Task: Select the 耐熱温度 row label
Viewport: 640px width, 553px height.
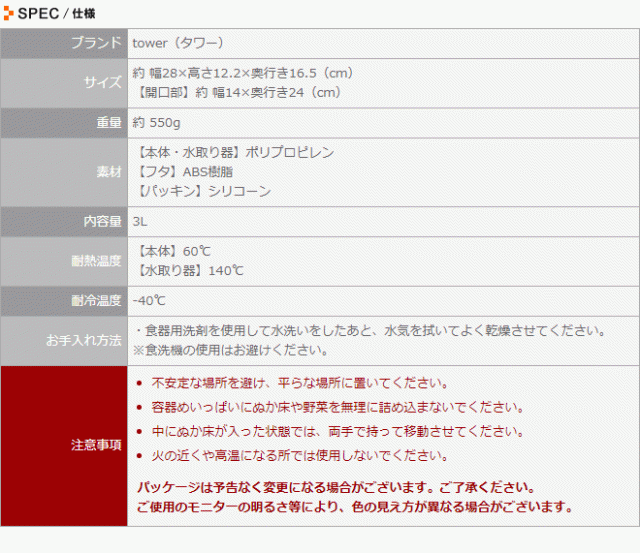Action: click(x=97, y=261)
